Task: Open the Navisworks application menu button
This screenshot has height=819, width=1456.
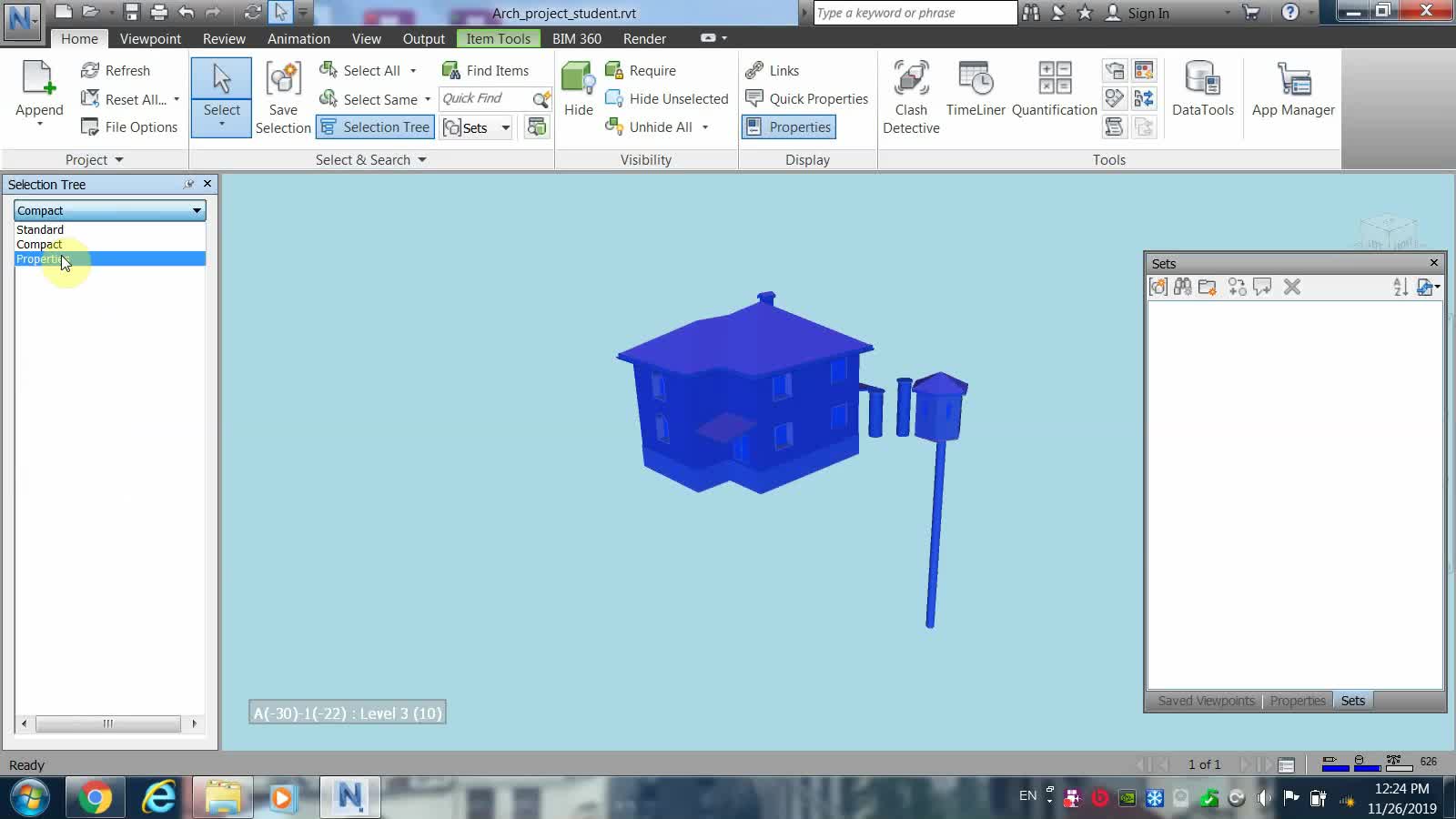Action: (22, 20)
